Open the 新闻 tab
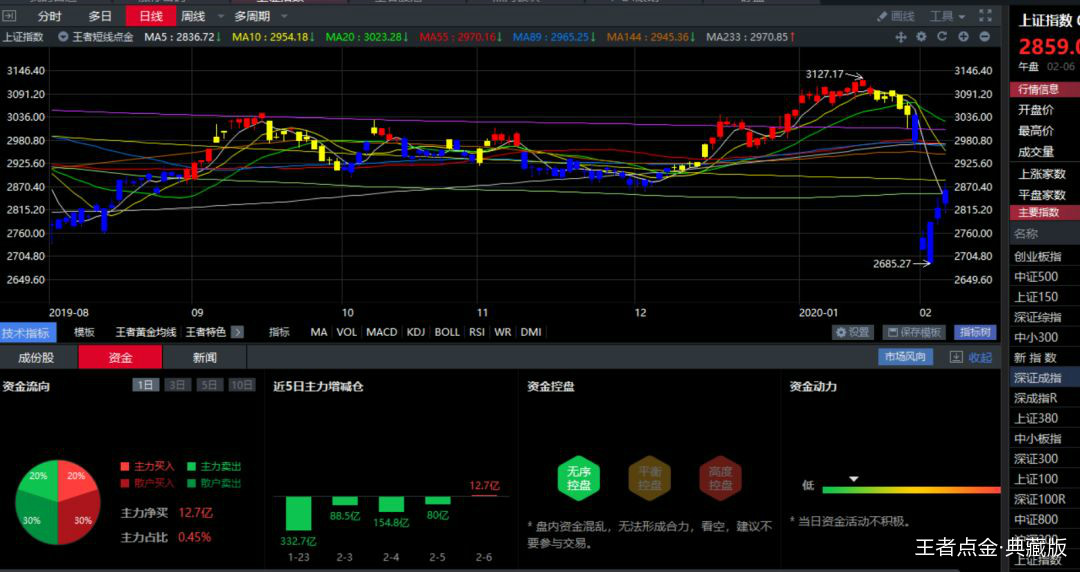1080x572 pixels. click(205, 357)
